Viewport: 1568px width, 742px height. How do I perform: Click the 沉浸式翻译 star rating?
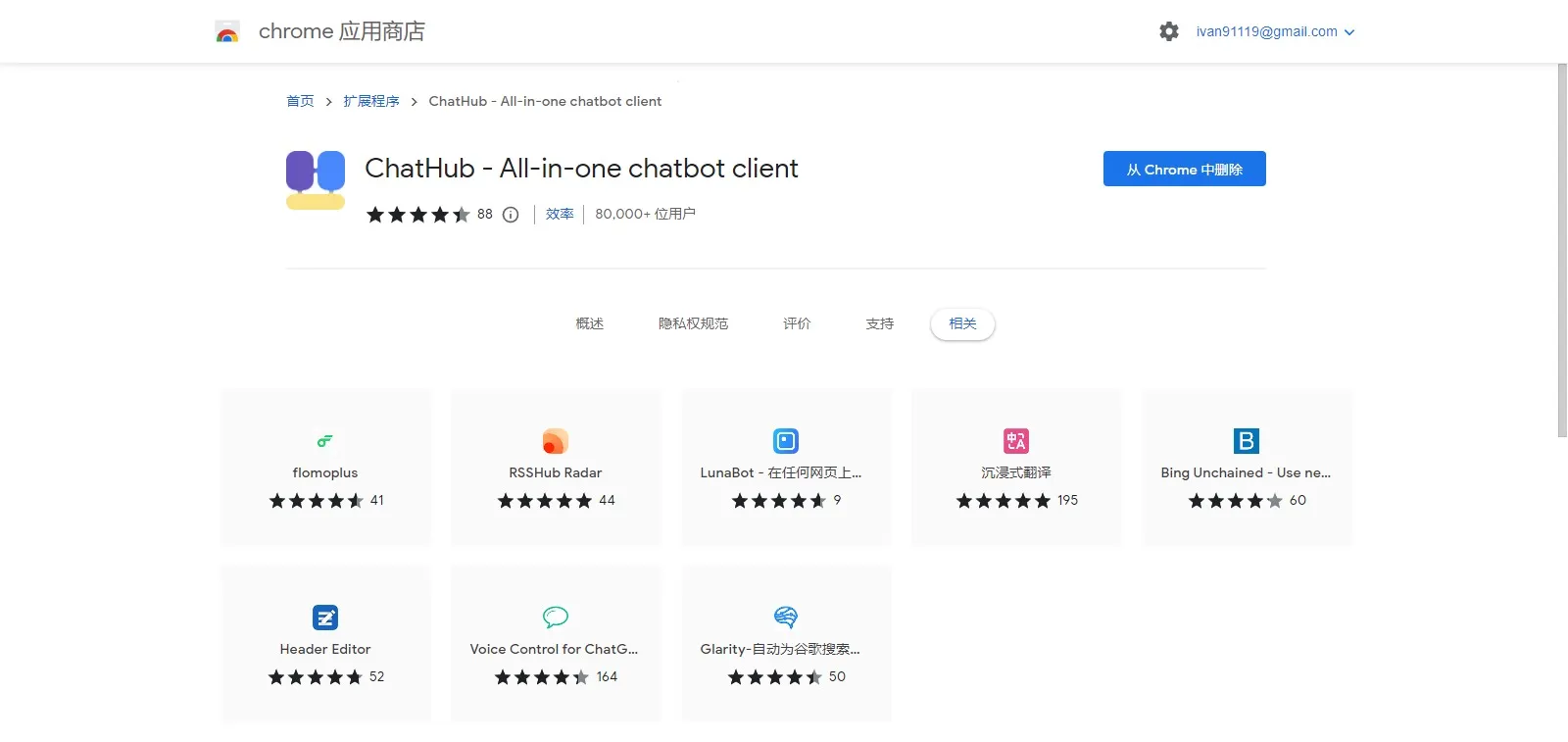point(1004,501)
